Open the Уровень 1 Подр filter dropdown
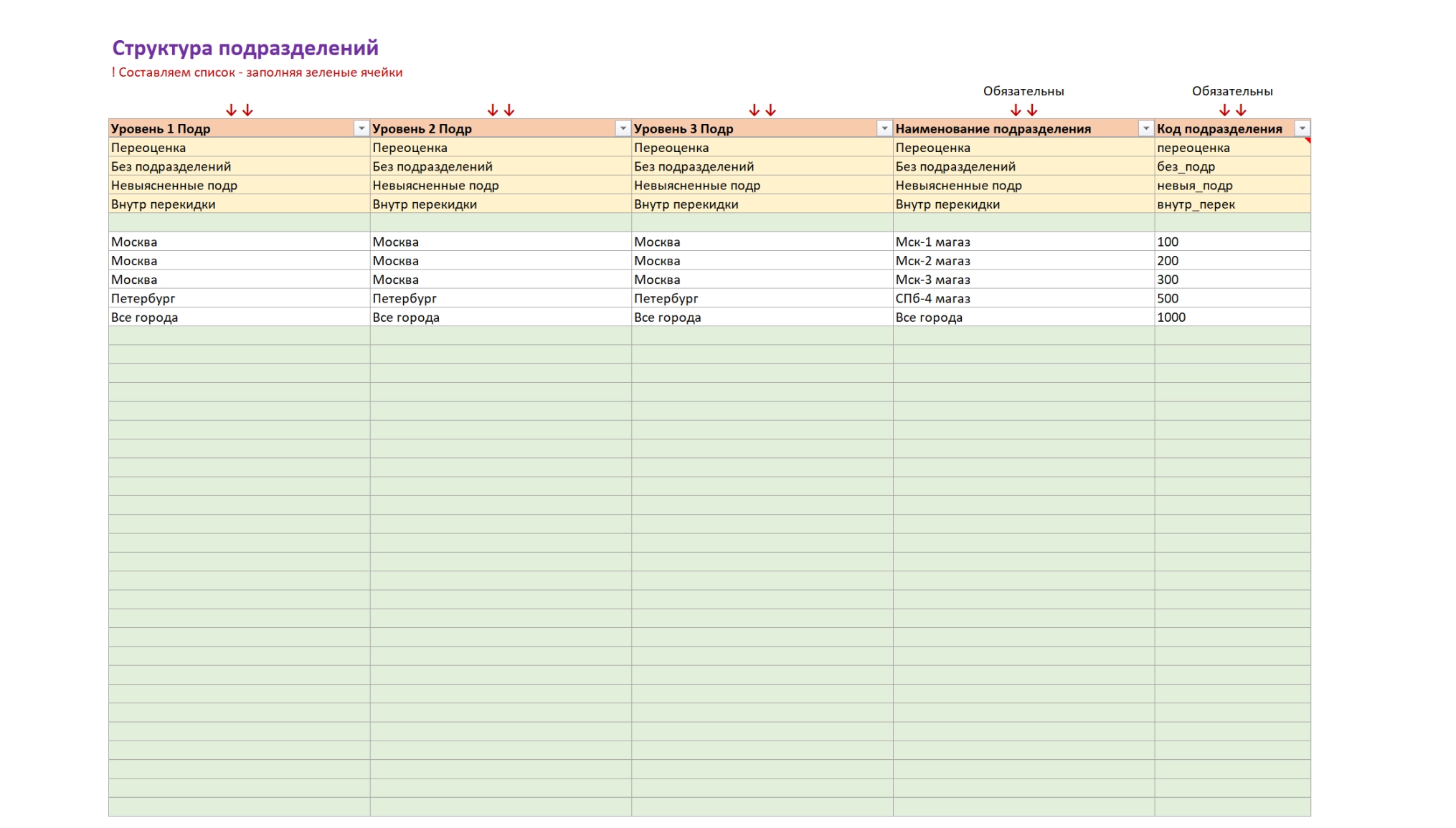 tap(361, 128)
